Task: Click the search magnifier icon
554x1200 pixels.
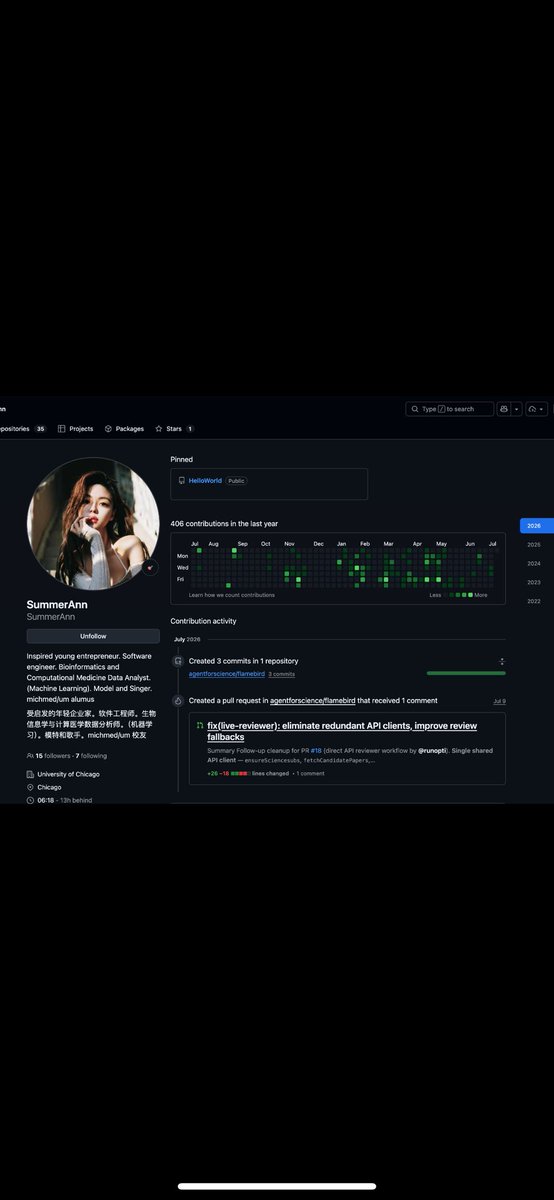Action: pos(414,409)
